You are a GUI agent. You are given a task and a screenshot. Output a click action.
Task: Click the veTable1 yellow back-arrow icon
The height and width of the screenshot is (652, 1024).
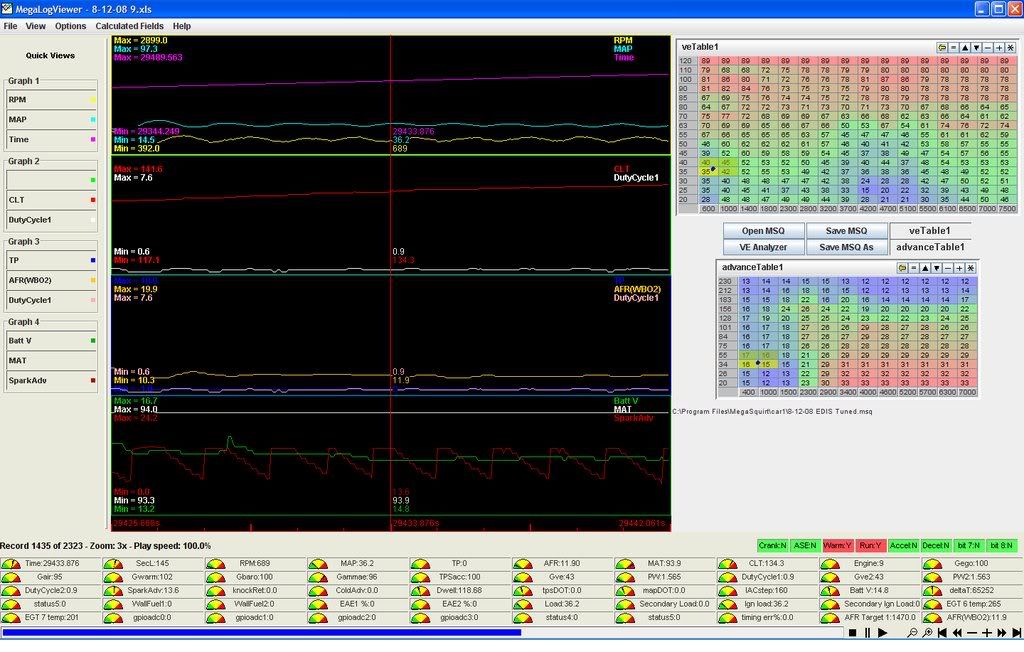point(942,47)
